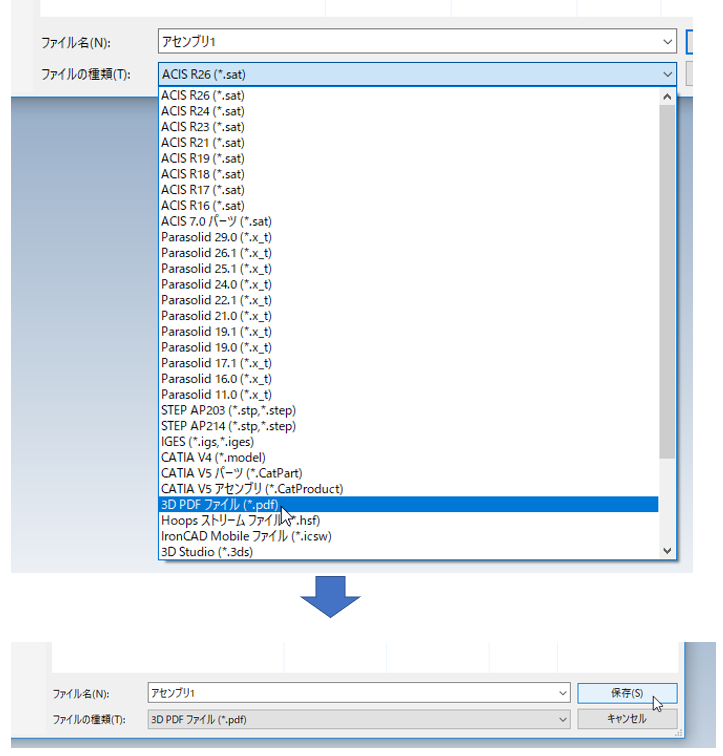Screen dimensions: 723x756
Task: Open lower ファイルの種類 combo showing 3D PDF
Action: click(359, 719)
